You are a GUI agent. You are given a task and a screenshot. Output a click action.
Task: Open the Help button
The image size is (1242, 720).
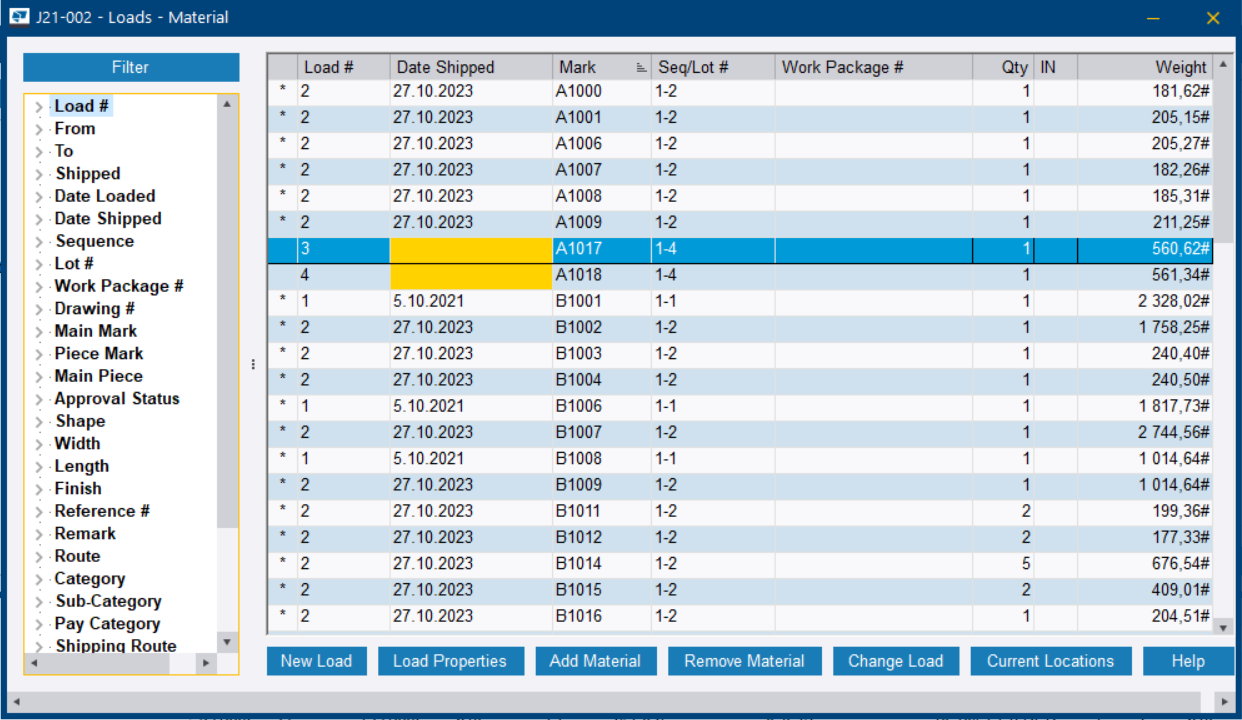1188,660
